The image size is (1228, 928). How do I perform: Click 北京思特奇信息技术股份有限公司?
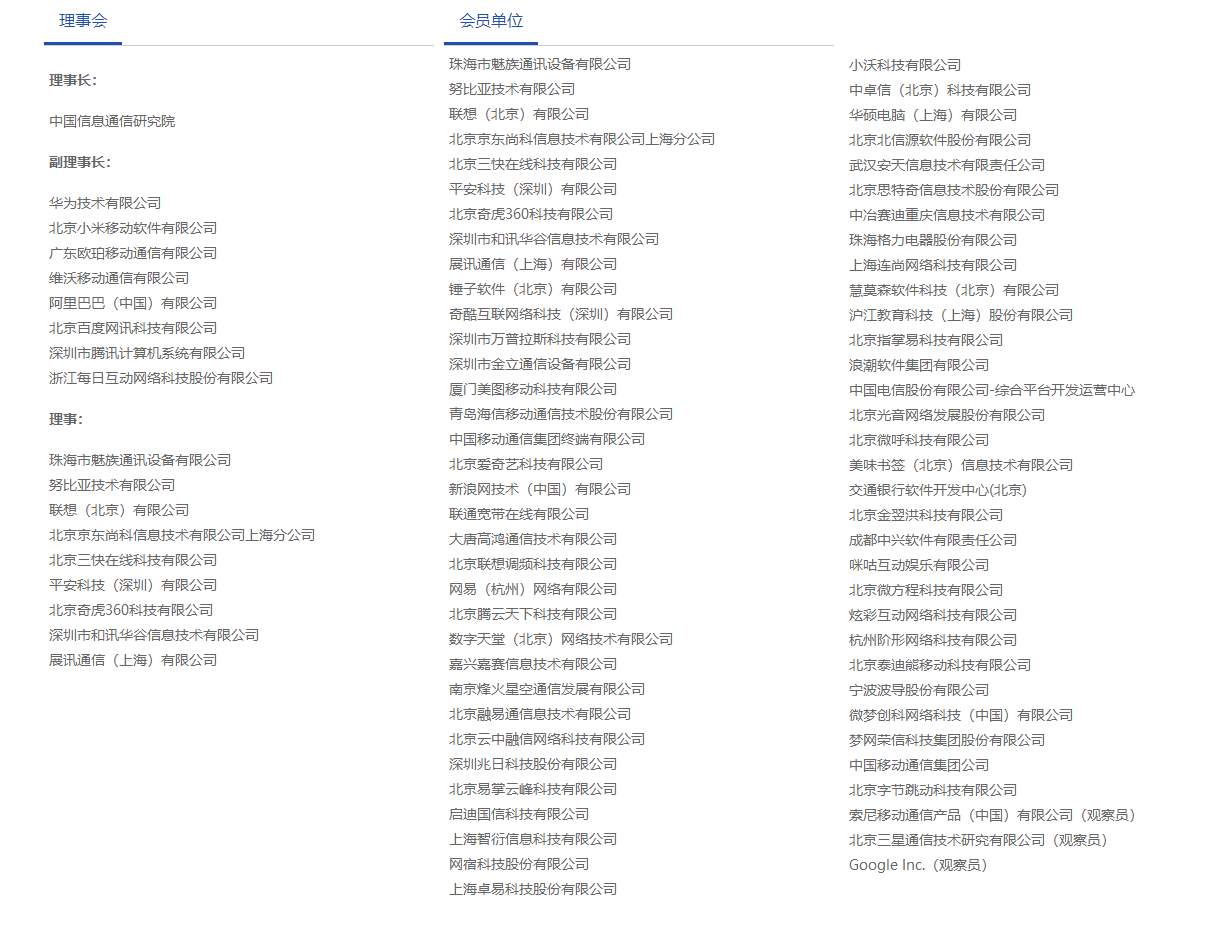(954, 190)
